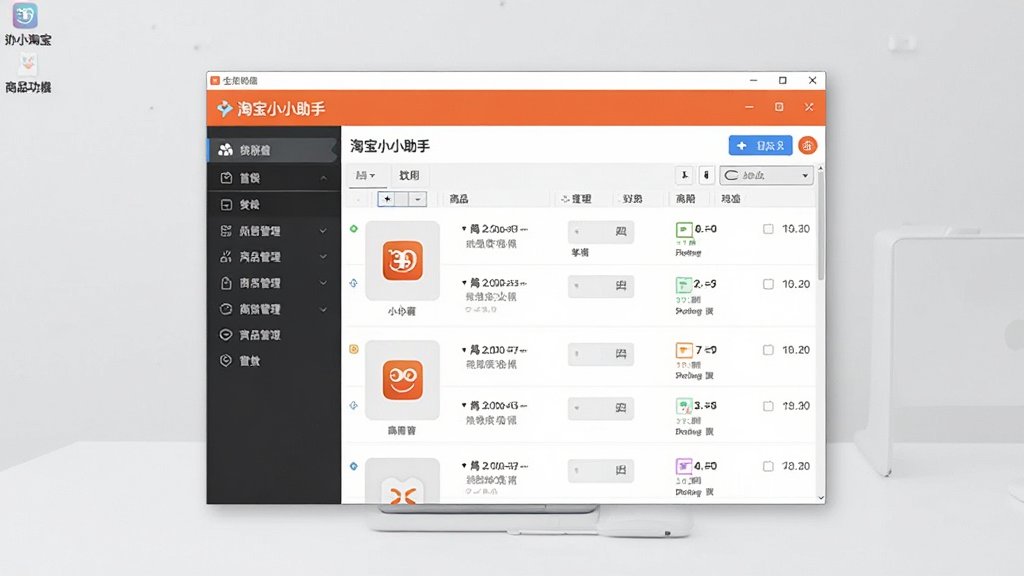Viewport: 1024px width, 576px height.
Task: Select the third sidebar item's square icon
Action: click(x=226, y=204)
